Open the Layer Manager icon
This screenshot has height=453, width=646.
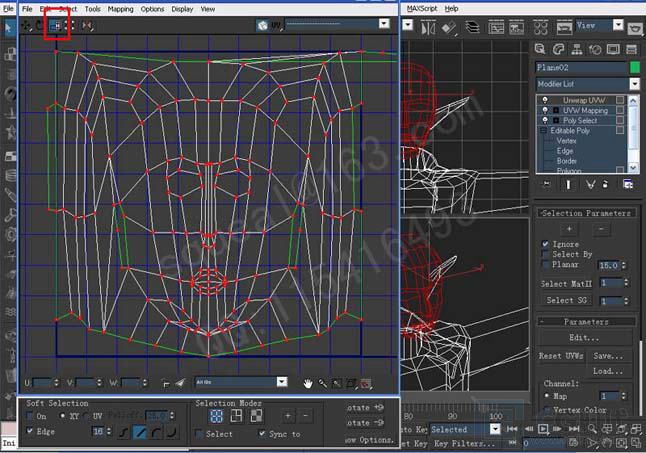click(473, 28)
